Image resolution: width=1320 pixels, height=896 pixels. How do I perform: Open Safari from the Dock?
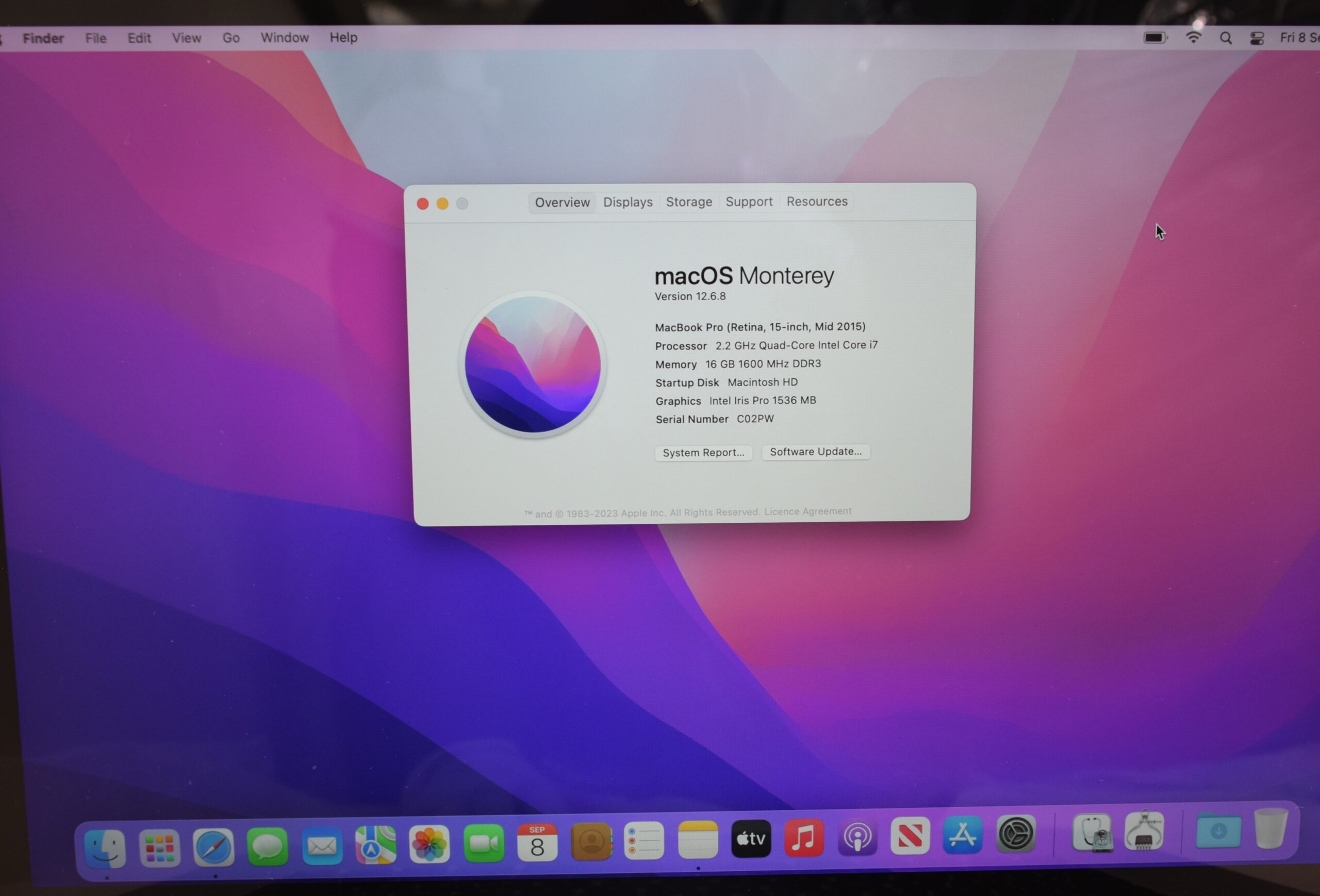213,847
